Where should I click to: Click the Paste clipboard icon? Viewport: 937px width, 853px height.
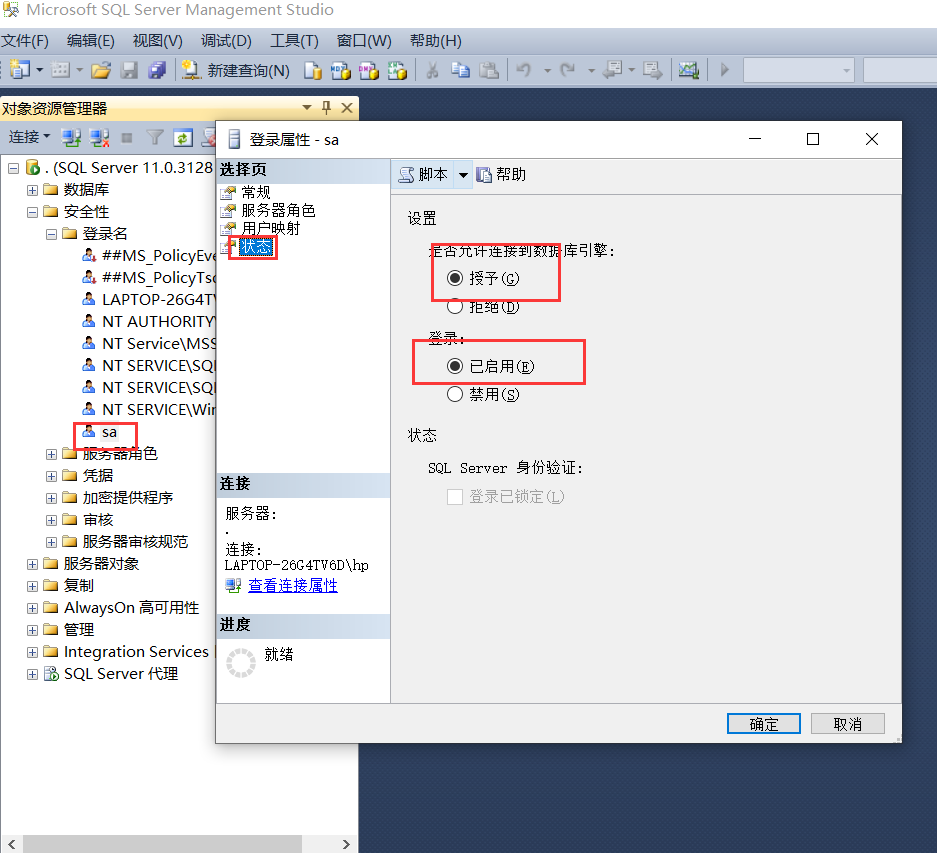click(x=489, y=71)
